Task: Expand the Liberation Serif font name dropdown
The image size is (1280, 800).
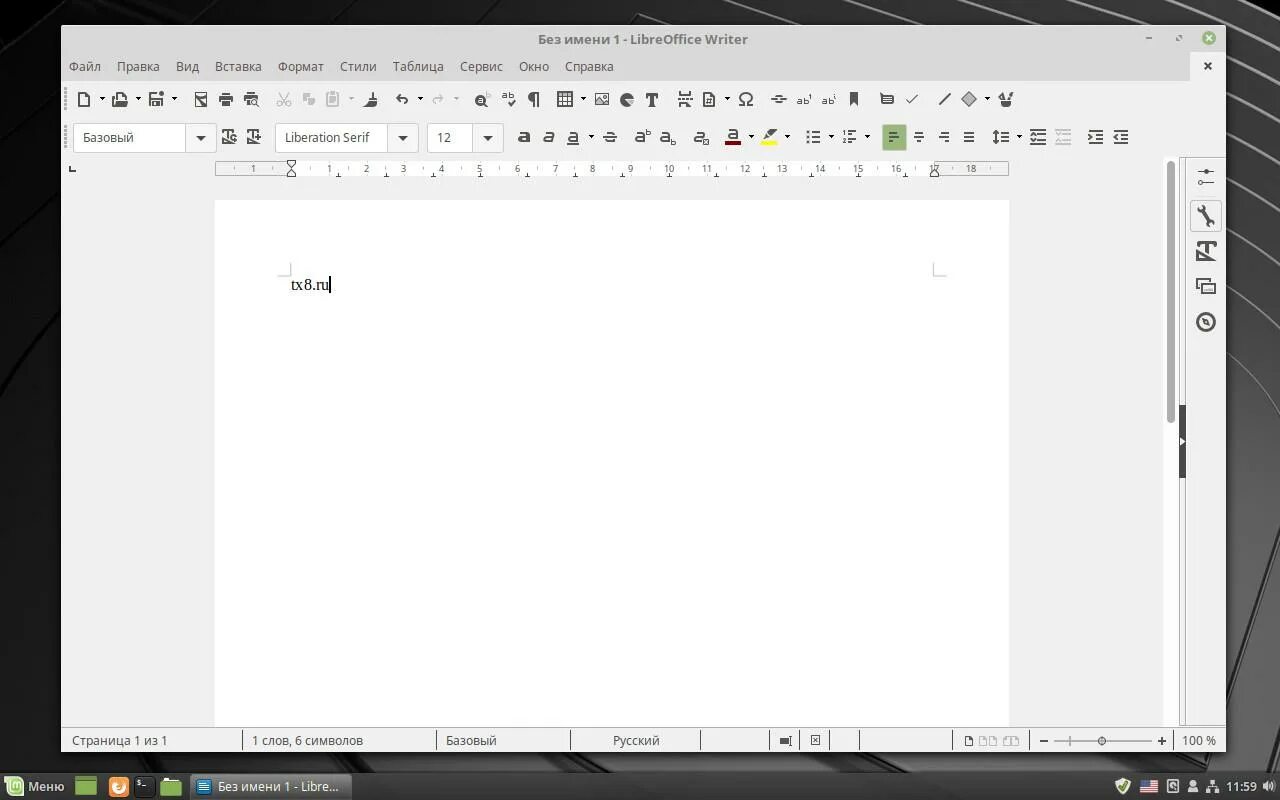Action: tap(403, 138)
